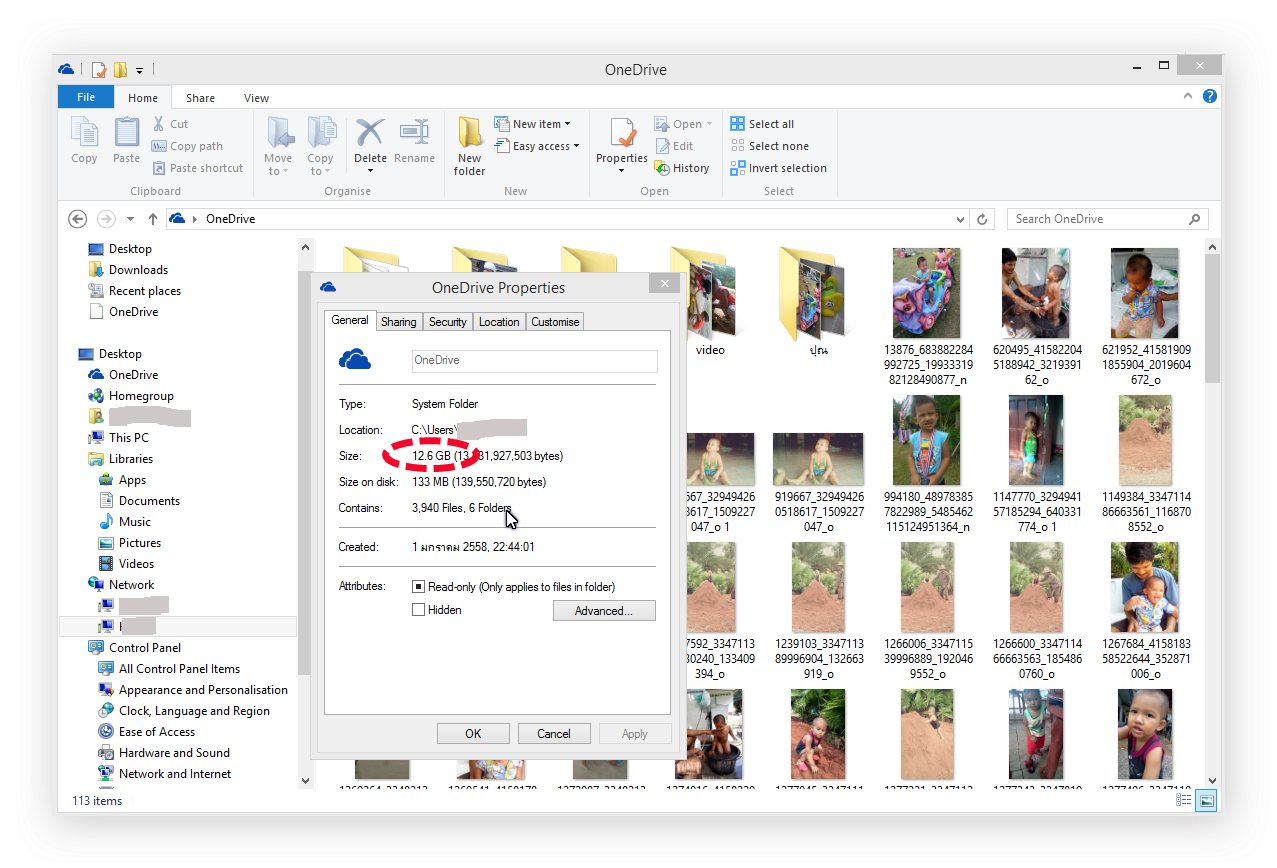This screenshot has height=868, width=1277.
Task: Click the OneDrive name field in Properties
Action: (535, 361)
